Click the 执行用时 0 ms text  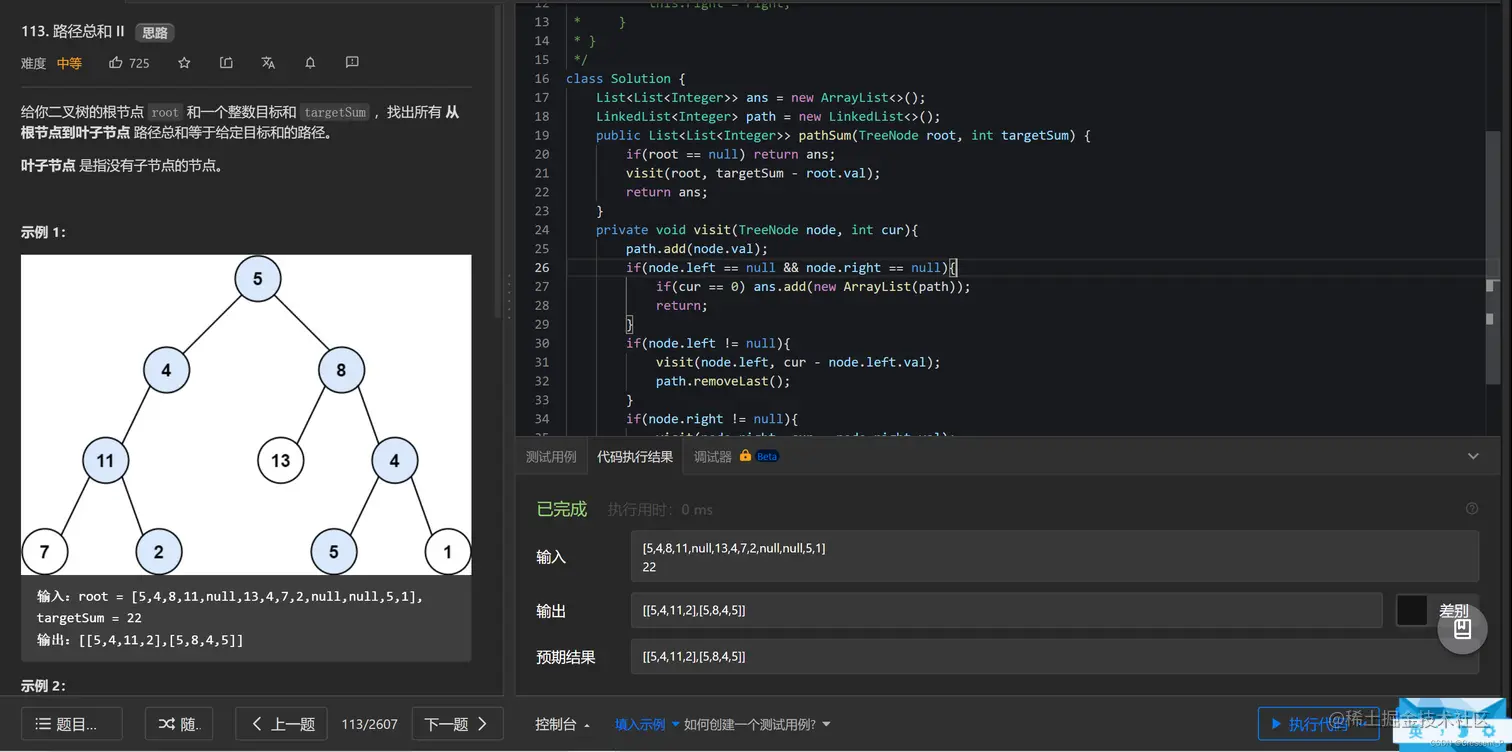pyautogui.click(x=660, y=510)
